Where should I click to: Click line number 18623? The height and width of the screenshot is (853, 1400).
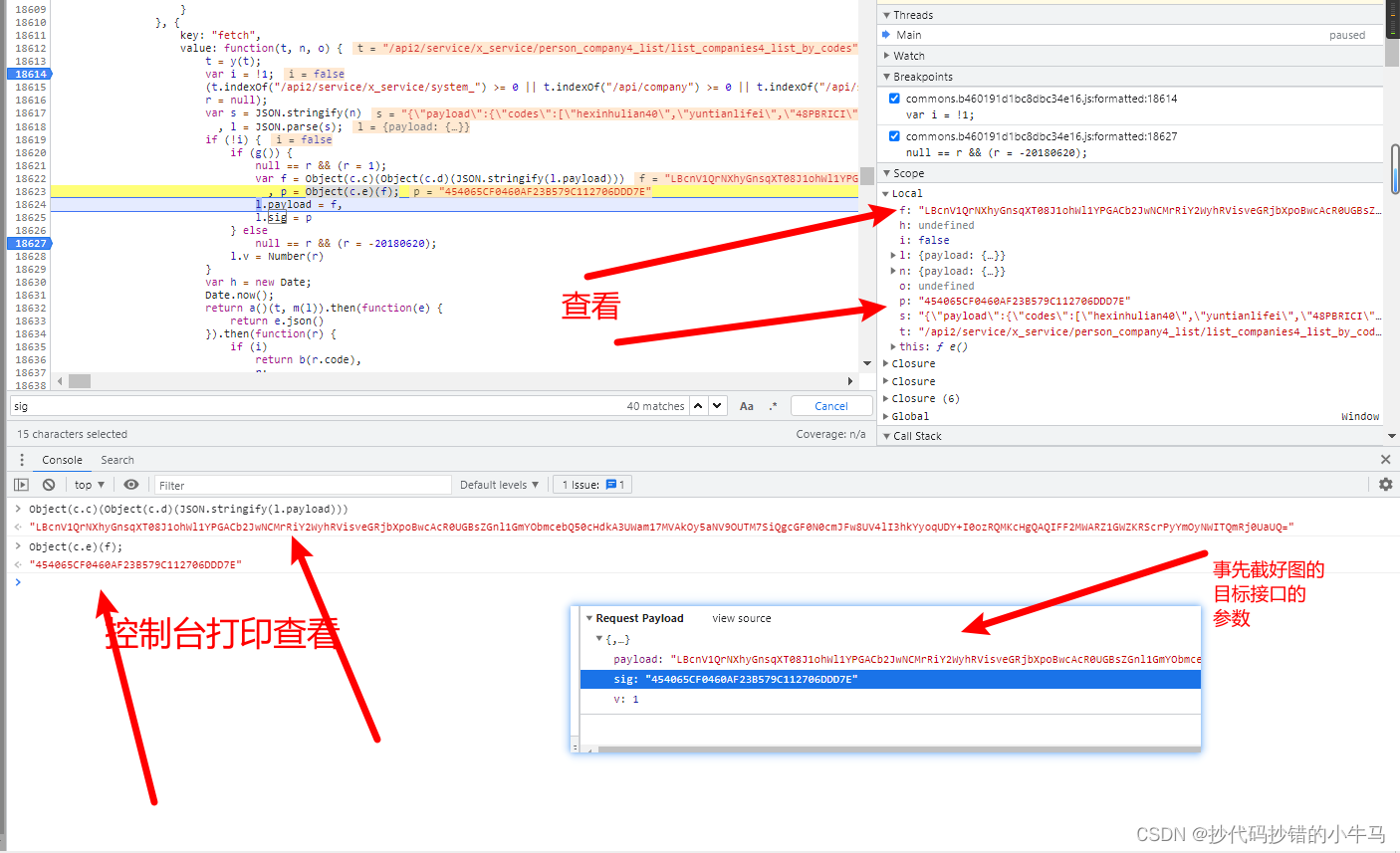(x=30, y=191)
